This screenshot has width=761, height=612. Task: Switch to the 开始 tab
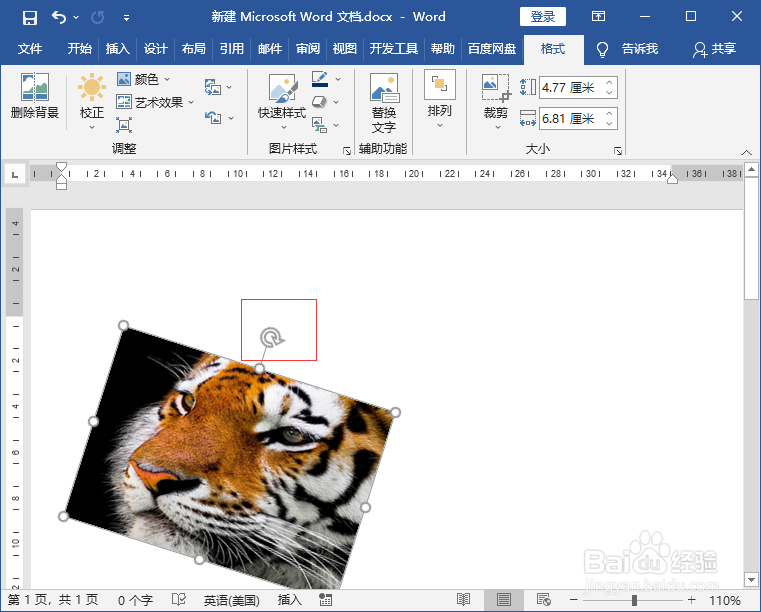pos(79,49)
